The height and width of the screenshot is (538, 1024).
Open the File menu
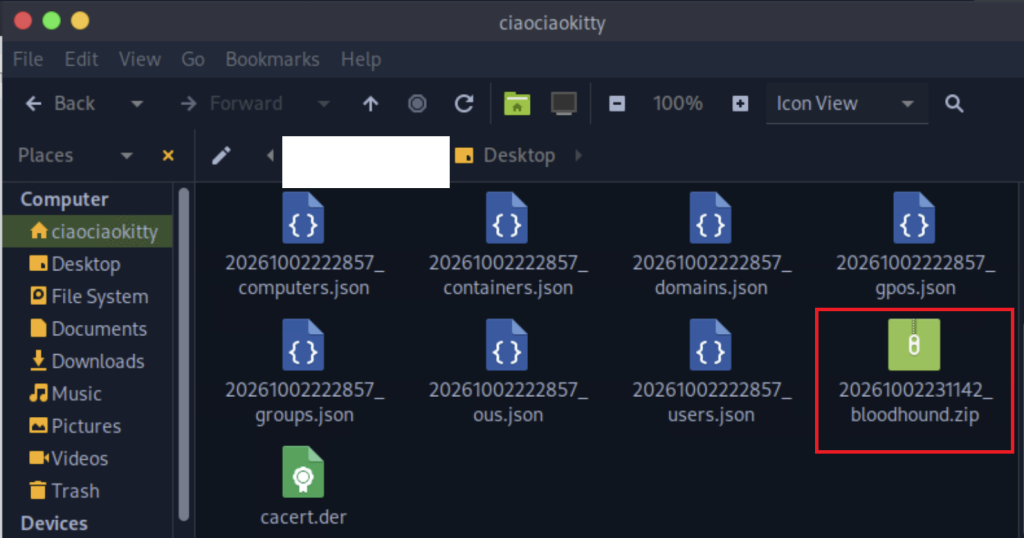[28, 59]
